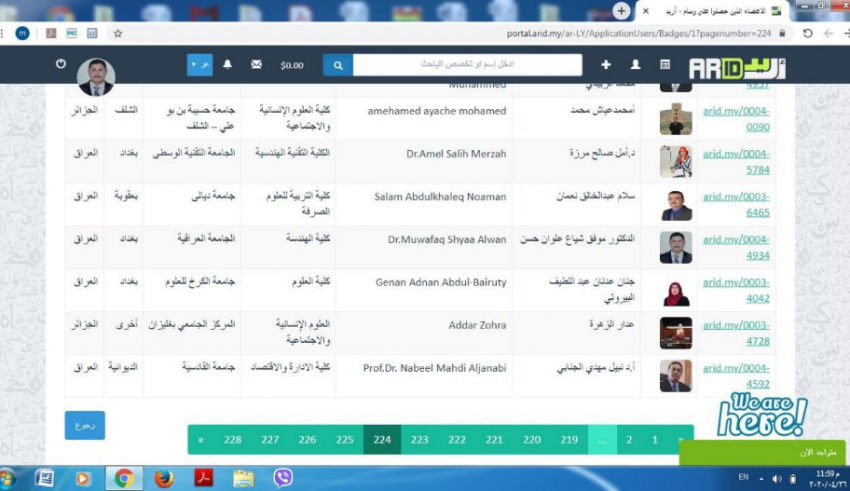Viewport: 850px width, 491px height.
Task: Open the bell notifications icon
Action: pos(227,65)
